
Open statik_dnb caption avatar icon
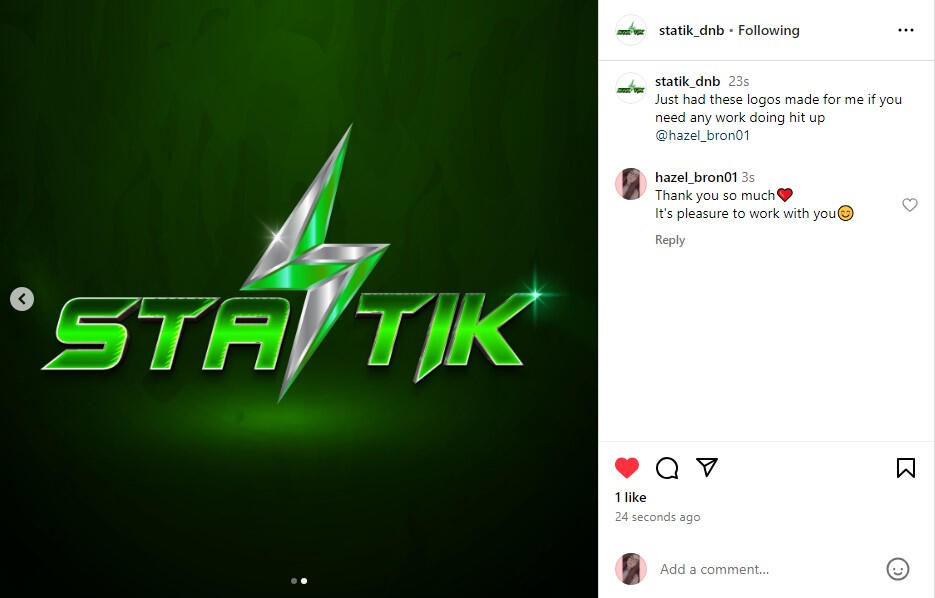pyautogui.click(x=631, y=88)
